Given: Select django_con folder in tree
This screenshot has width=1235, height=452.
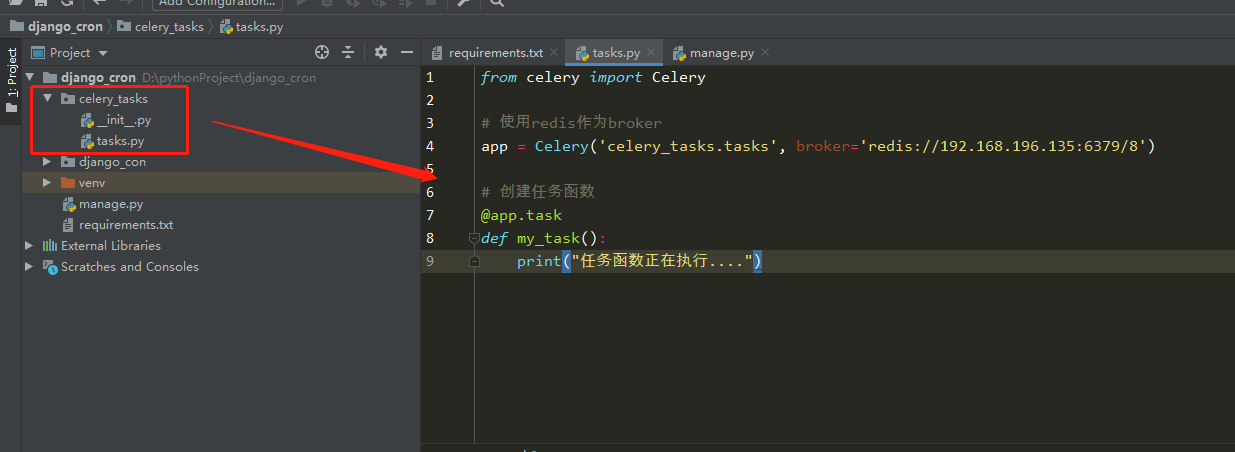Looking at the screenshot, I should pyautogui.click(x=112, y=162).
